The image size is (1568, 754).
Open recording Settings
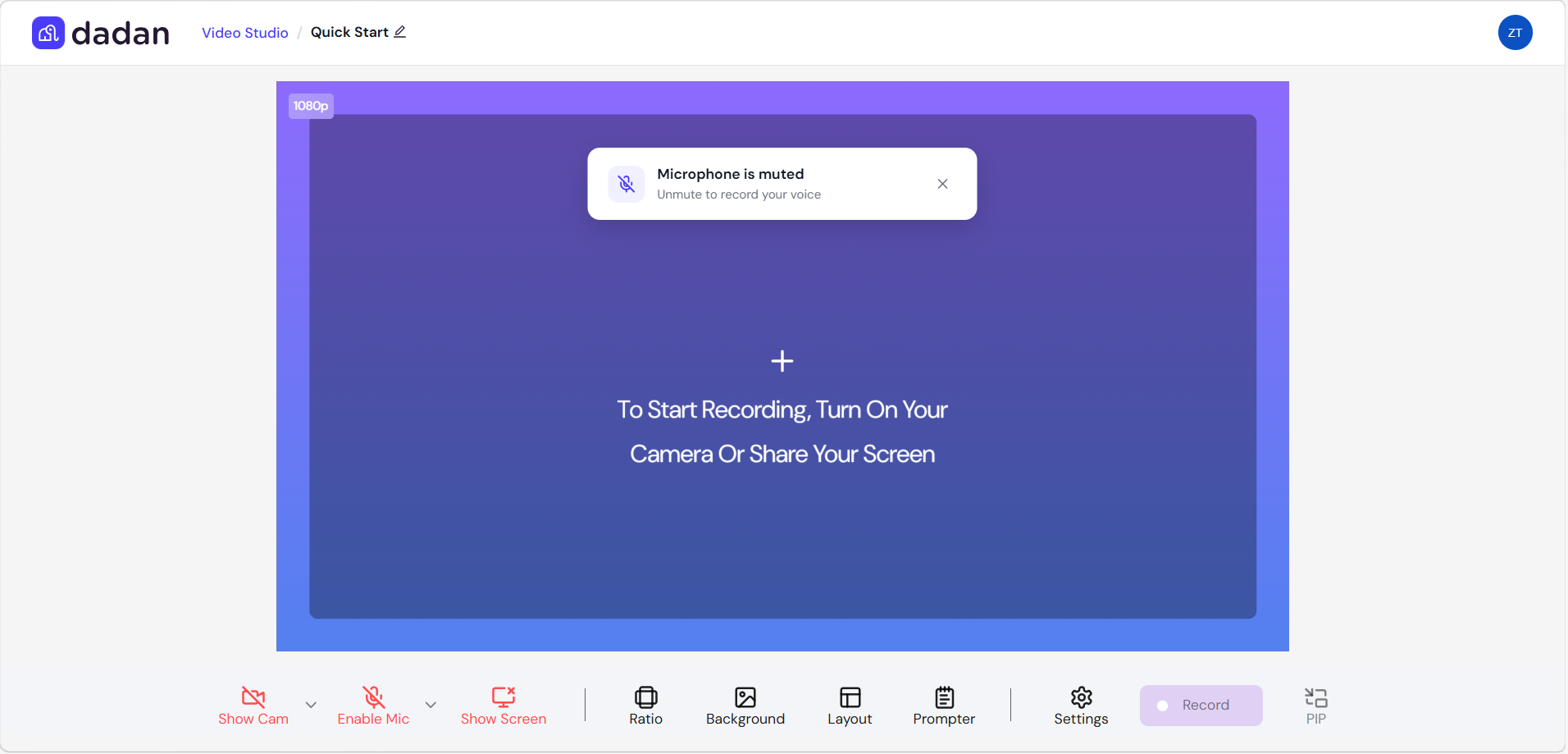[1081, 704]
